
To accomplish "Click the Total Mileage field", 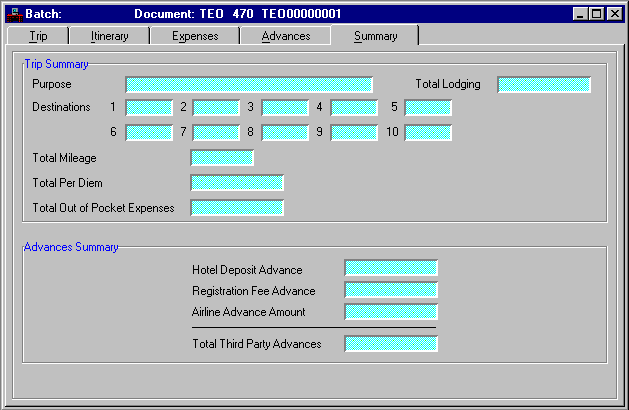I will click(222, 158).
